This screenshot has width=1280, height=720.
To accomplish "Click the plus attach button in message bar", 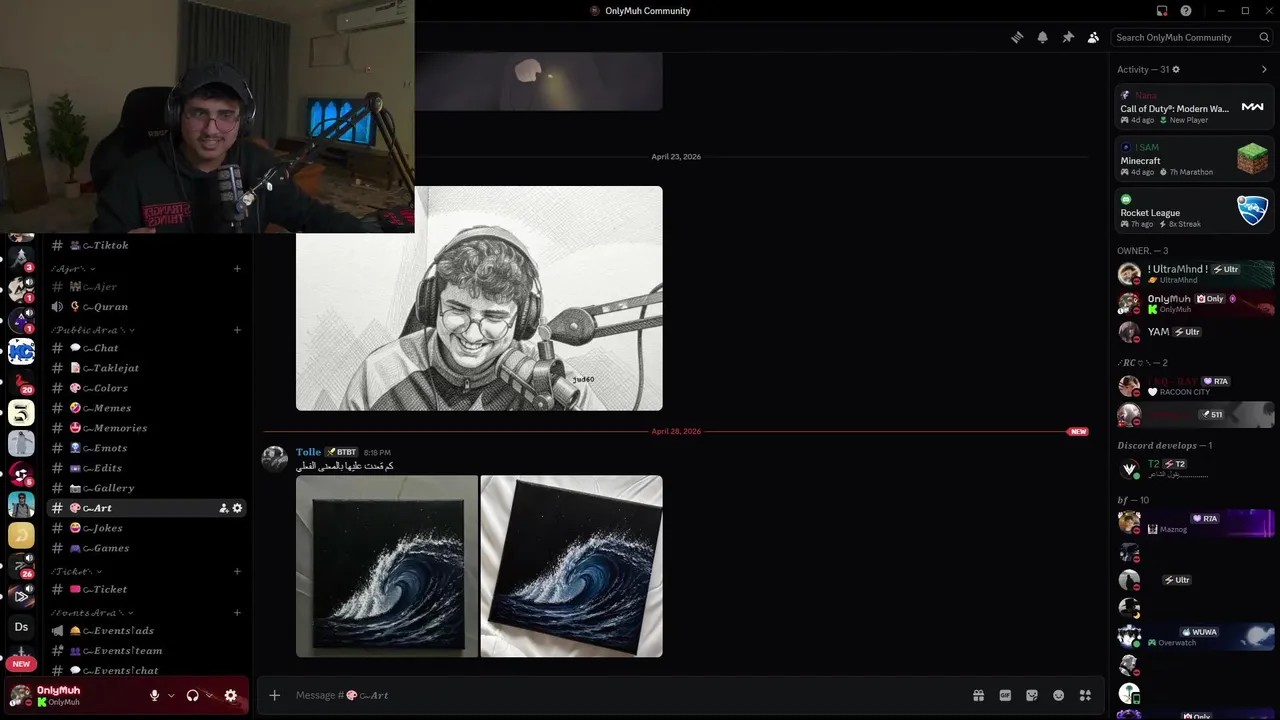I will point(274,695).
